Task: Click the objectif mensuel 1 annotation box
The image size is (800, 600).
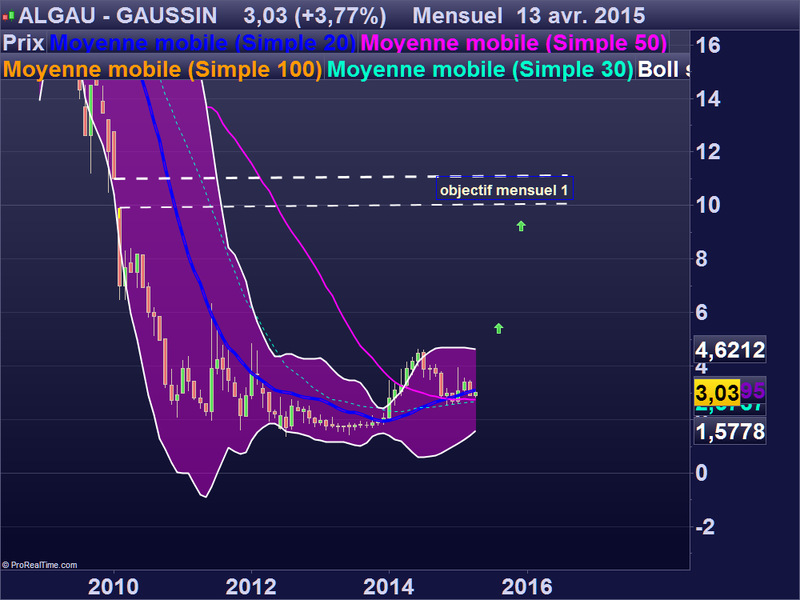Action: [505, 190]
